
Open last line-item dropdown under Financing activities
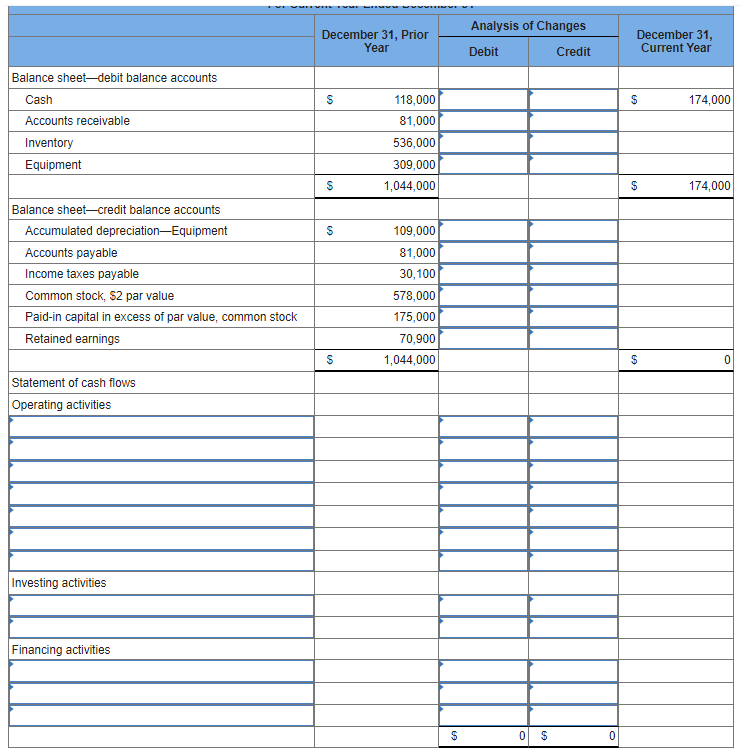[161, 716]
